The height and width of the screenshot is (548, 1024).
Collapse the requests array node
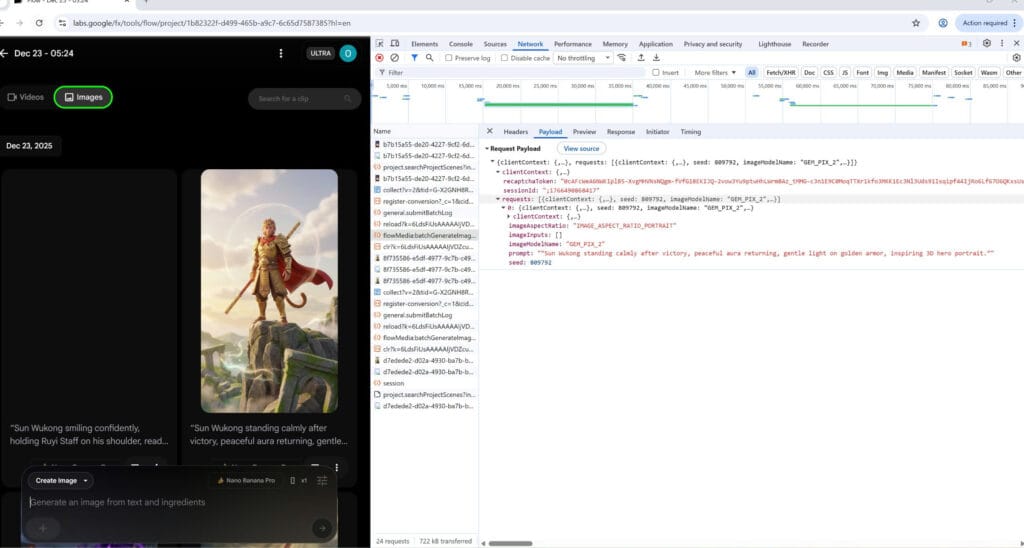tap(498, 199)
